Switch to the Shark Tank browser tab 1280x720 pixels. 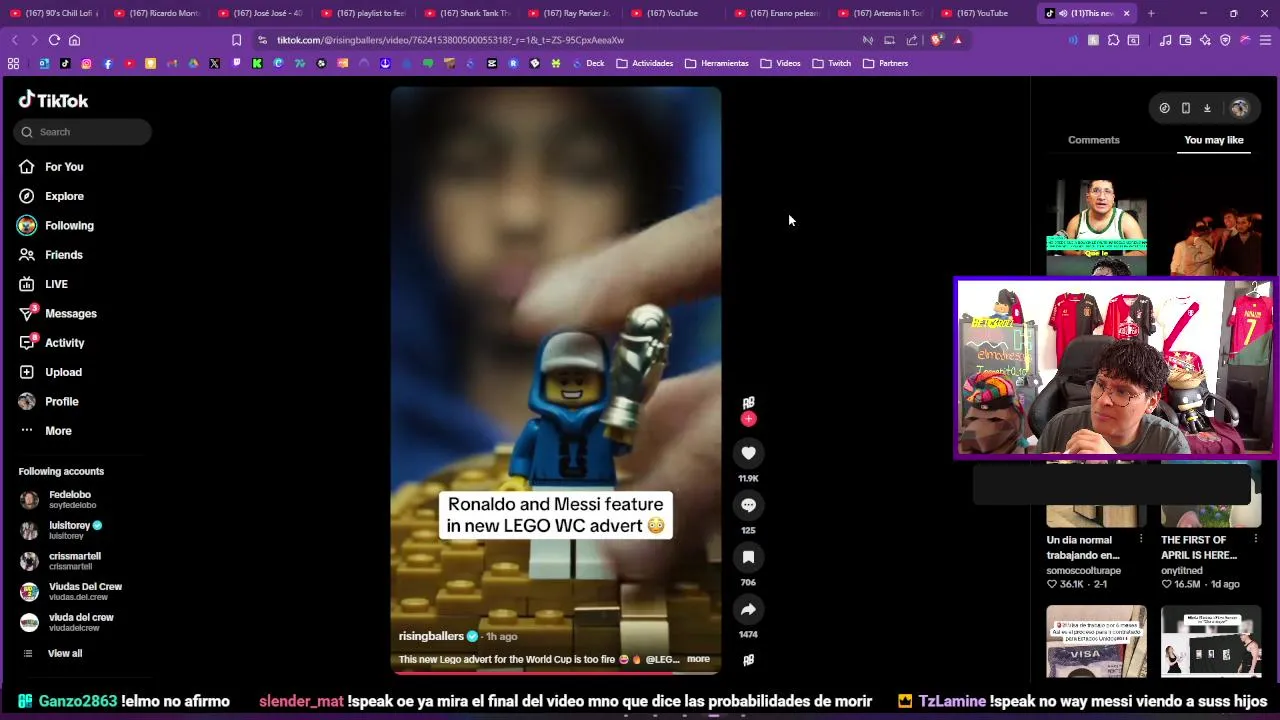point(467,13)
